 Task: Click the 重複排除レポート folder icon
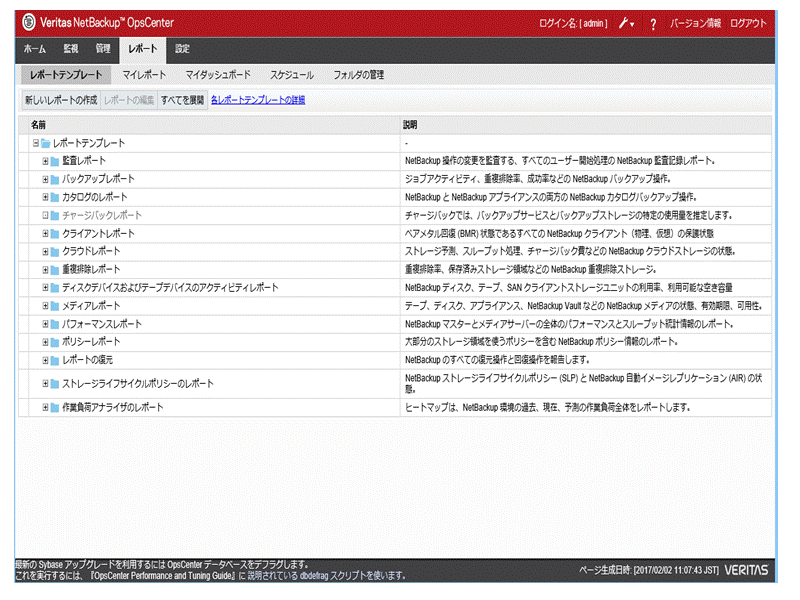[55, 270]
